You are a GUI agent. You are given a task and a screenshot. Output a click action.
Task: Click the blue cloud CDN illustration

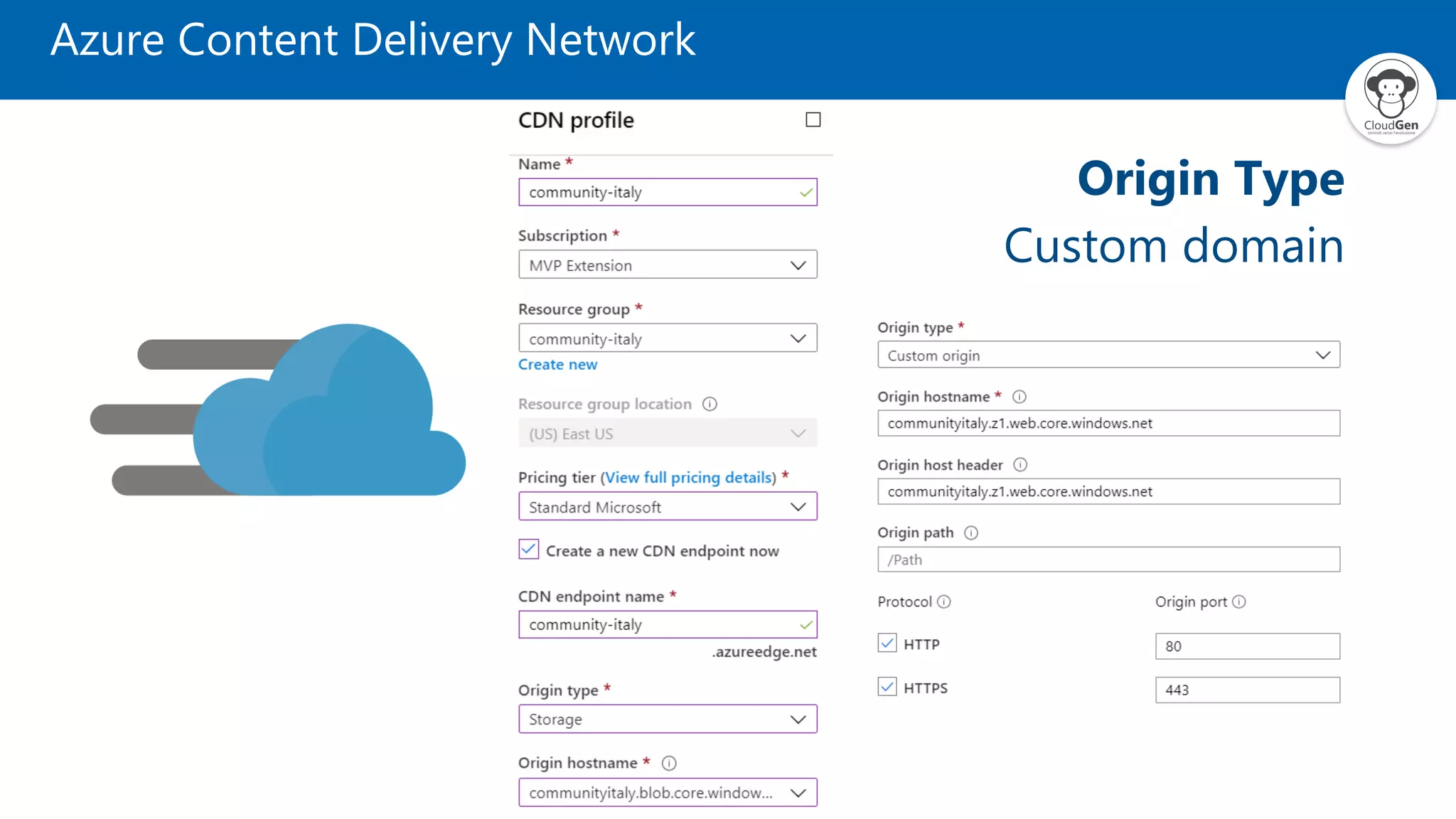pyautogui.click(x=278, y=409)
